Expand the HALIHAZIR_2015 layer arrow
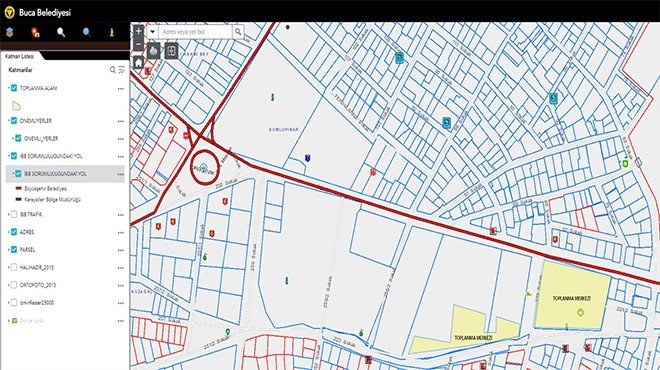The width and height of the screenshot is (660, 370). point(8,267)
